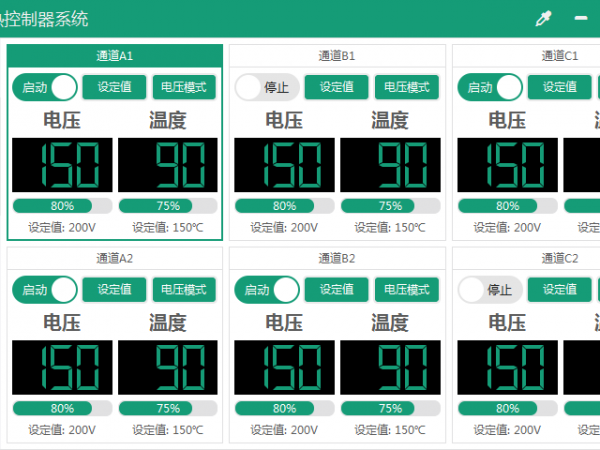The width and height of the screenshot is (600, 450).
Task: Enable the 停止 switch in 通道C2
Action: (490, 290)
